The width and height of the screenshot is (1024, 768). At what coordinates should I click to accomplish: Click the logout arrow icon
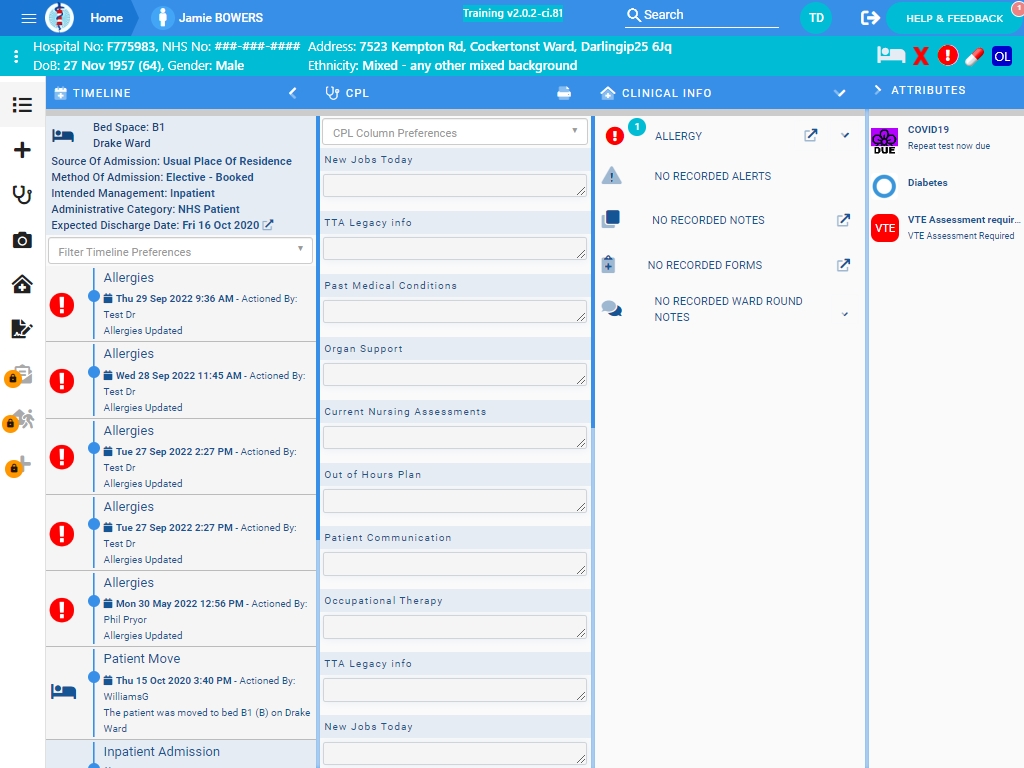pos(870,18)
